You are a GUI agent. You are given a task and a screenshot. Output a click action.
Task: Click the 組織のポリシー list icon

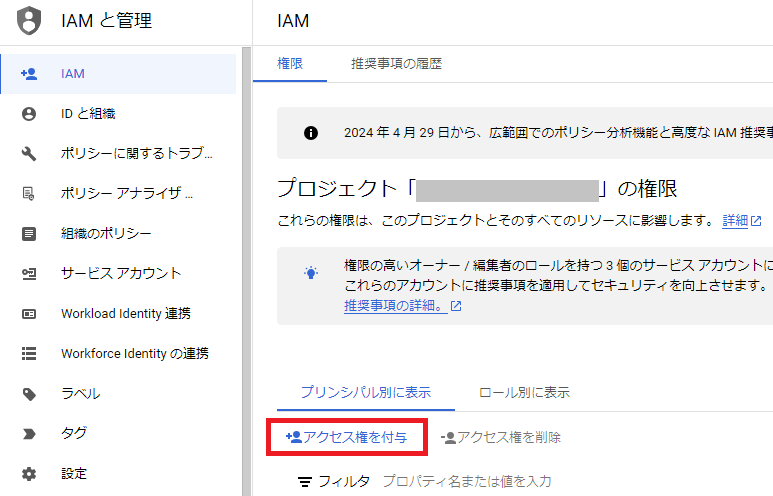[29, 234]
